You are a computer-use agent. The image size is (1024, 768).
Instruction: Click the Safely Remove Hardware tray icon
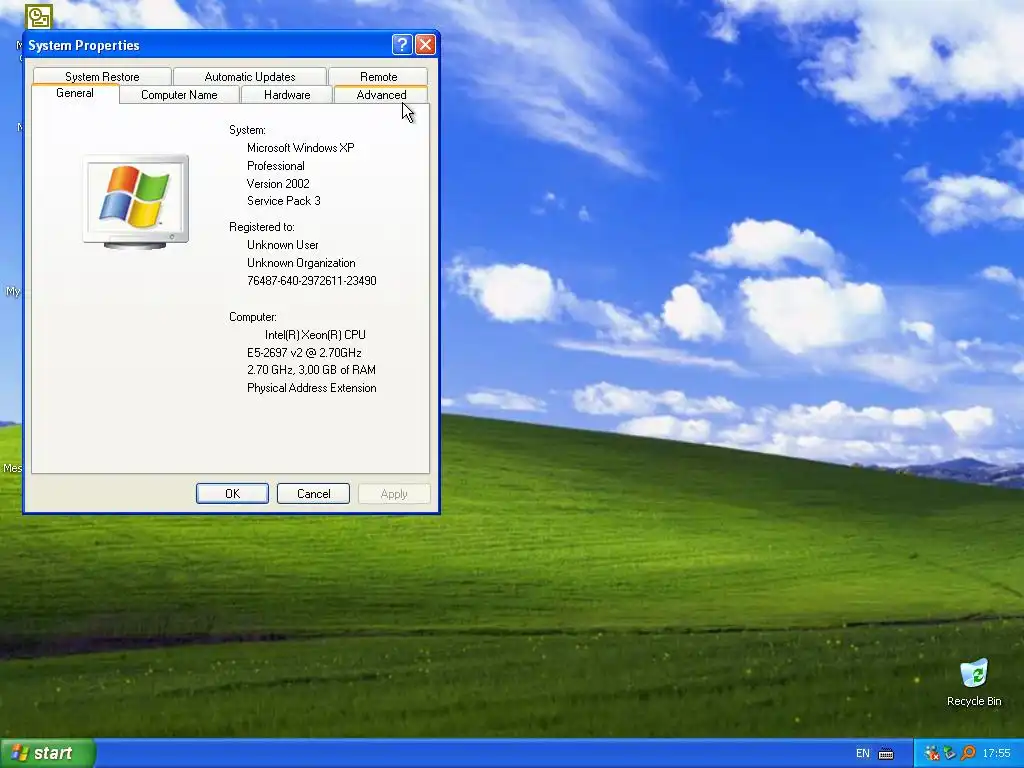click(950, 754)
